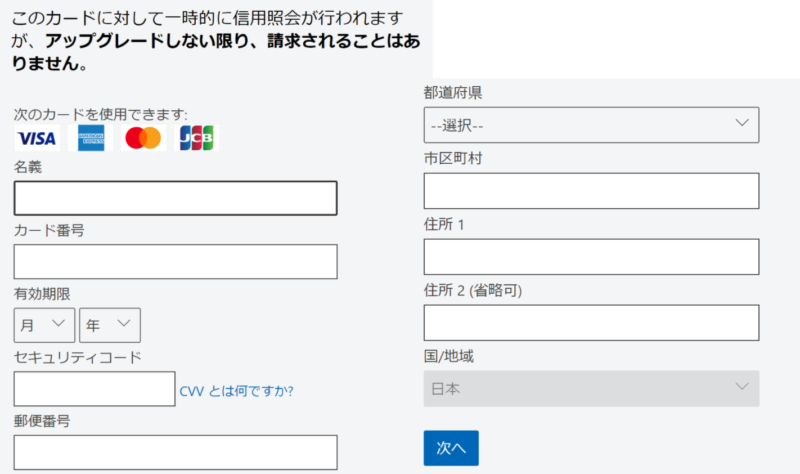Click the Mastercard logo
The height and width of the screenshot is (474, 800).
(x=143, y=139)
